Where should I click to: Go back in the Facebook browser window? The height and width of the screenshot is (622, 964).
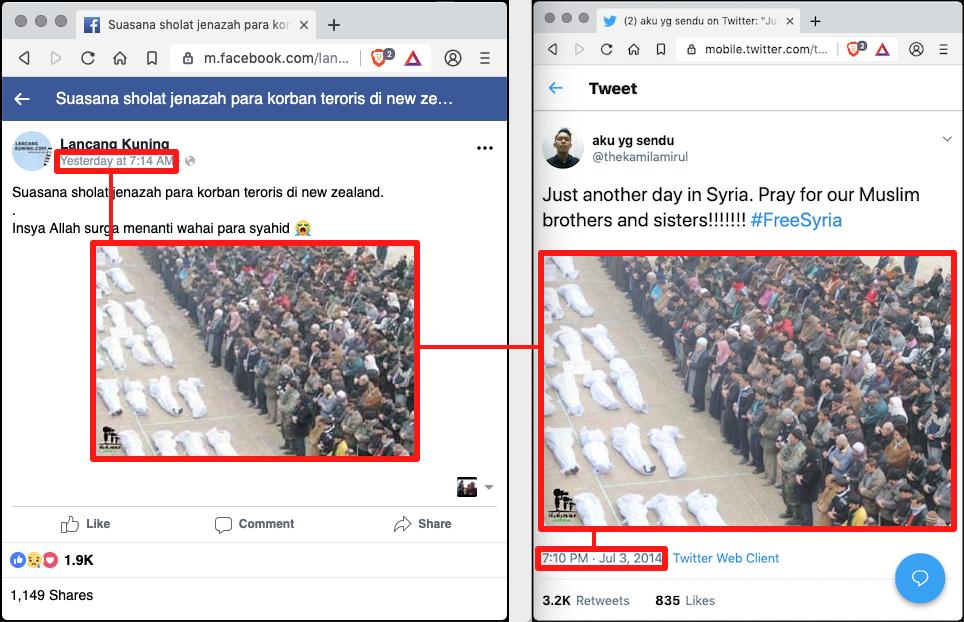click(25, 58)
